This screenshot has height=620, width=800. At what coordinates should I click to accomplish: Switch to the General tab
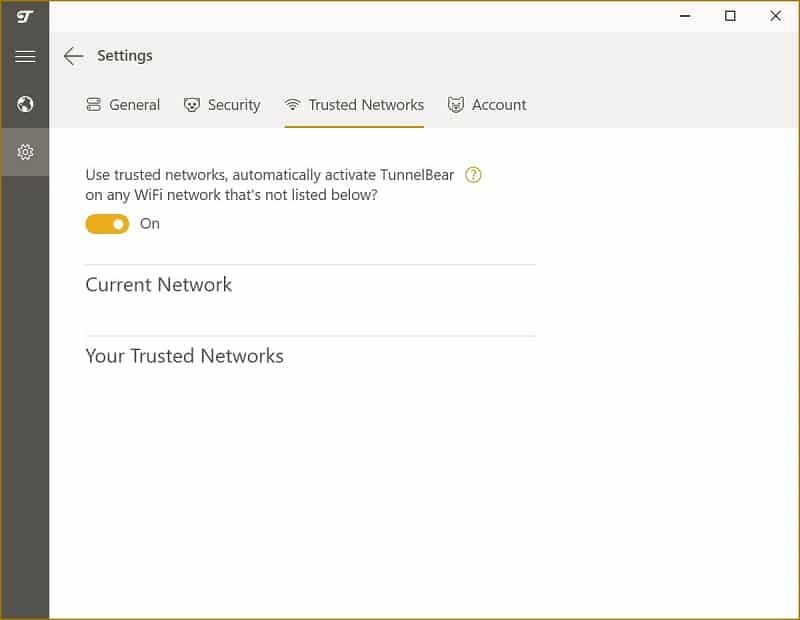[134, 105]
